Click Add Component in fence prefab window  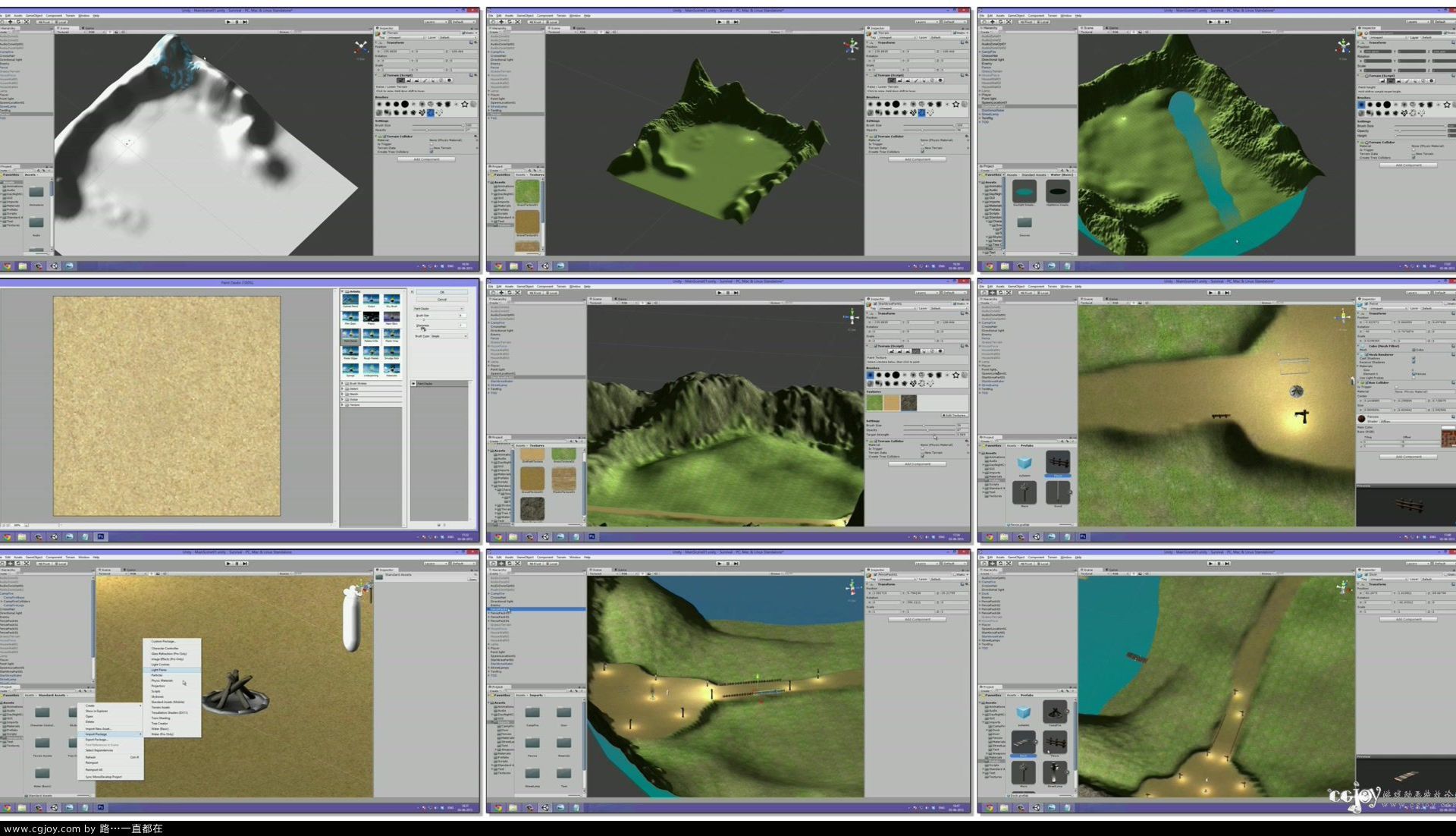[1408, 457]
